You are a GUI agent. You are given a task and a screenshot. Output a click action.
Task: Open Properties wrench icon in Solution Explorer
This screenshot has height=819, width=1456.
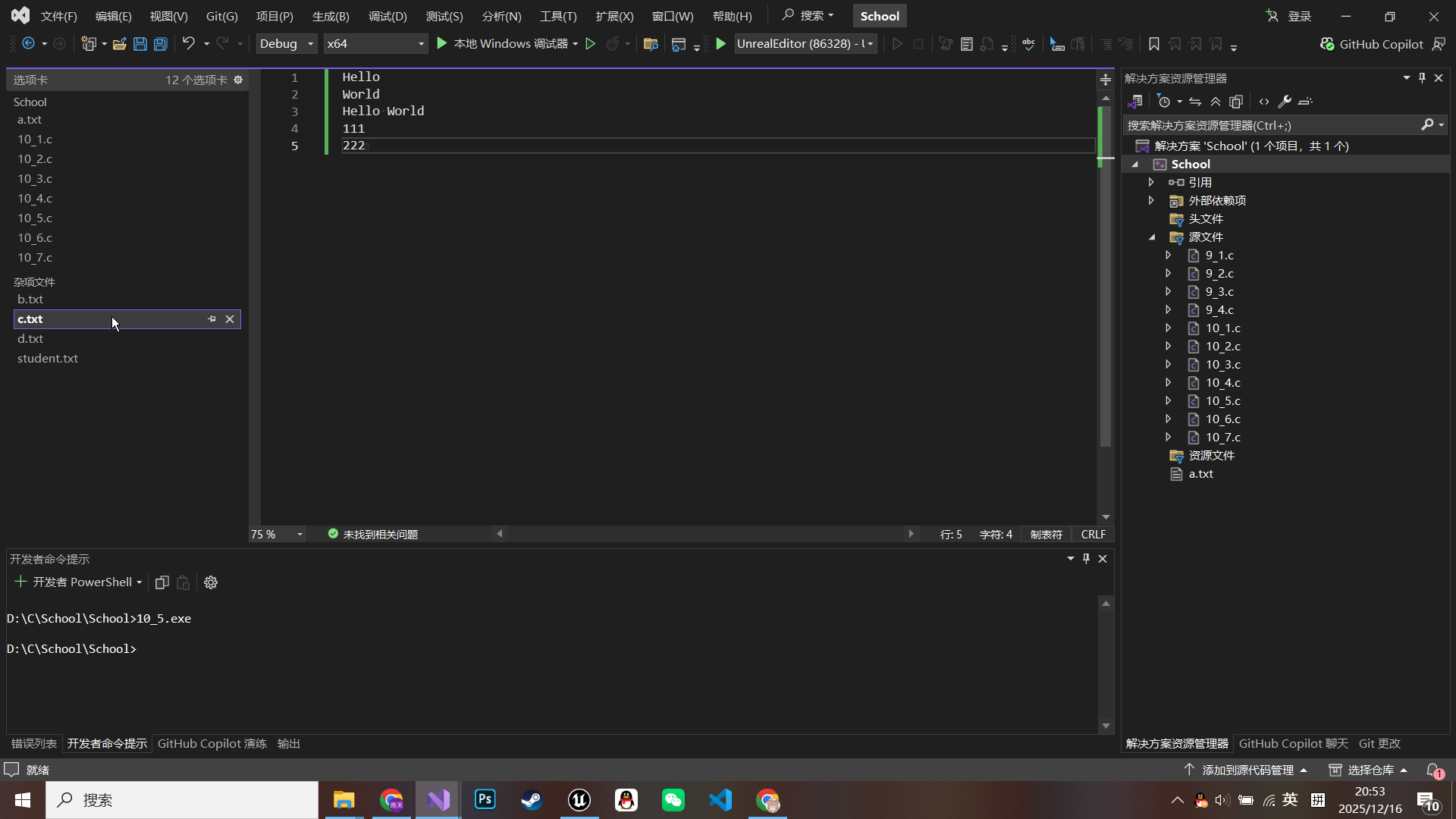(x=1285, y=102)
